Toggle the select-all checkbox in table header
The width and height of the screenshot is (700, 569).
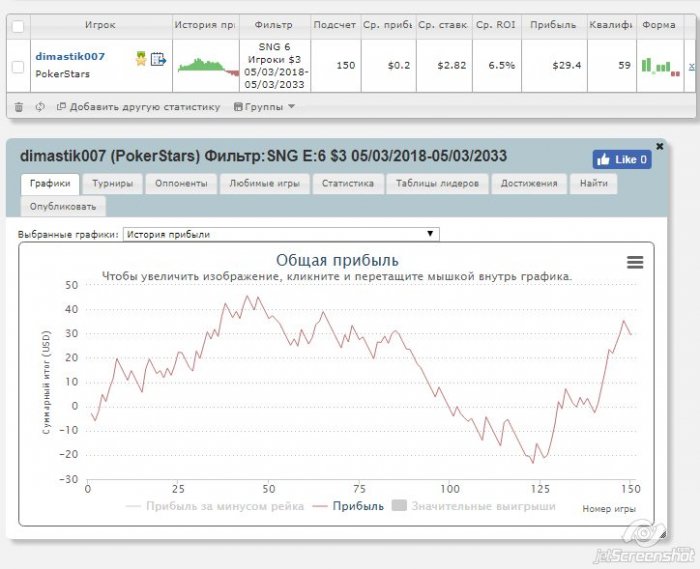(x=18, y=26)
